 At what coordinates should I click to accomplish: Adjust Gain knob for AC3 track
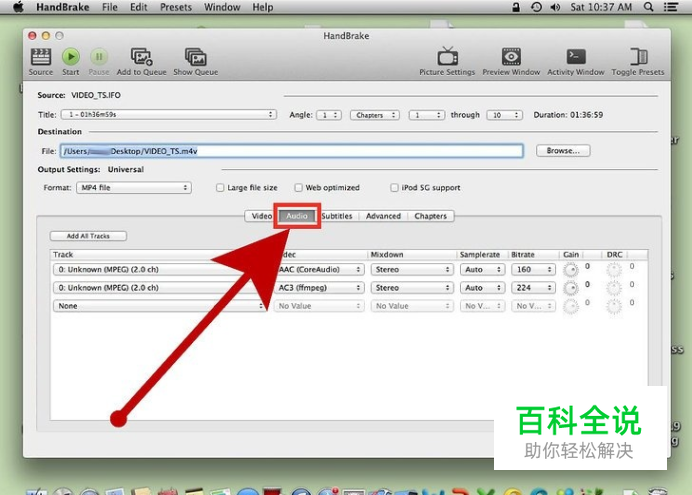[x=571, y=289]
